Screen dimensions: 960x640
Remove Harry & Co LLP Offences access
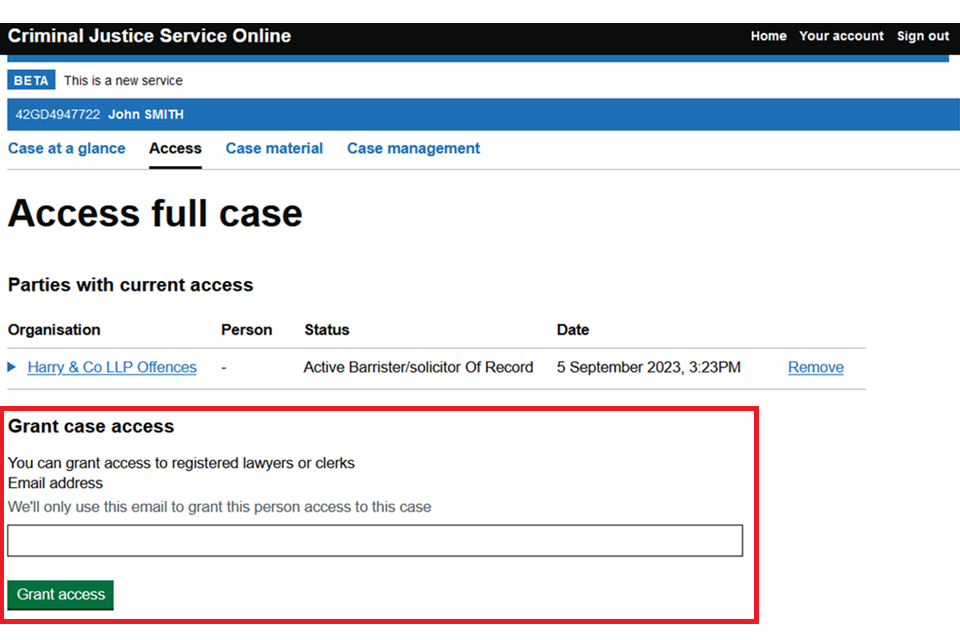tap(815, 367)
